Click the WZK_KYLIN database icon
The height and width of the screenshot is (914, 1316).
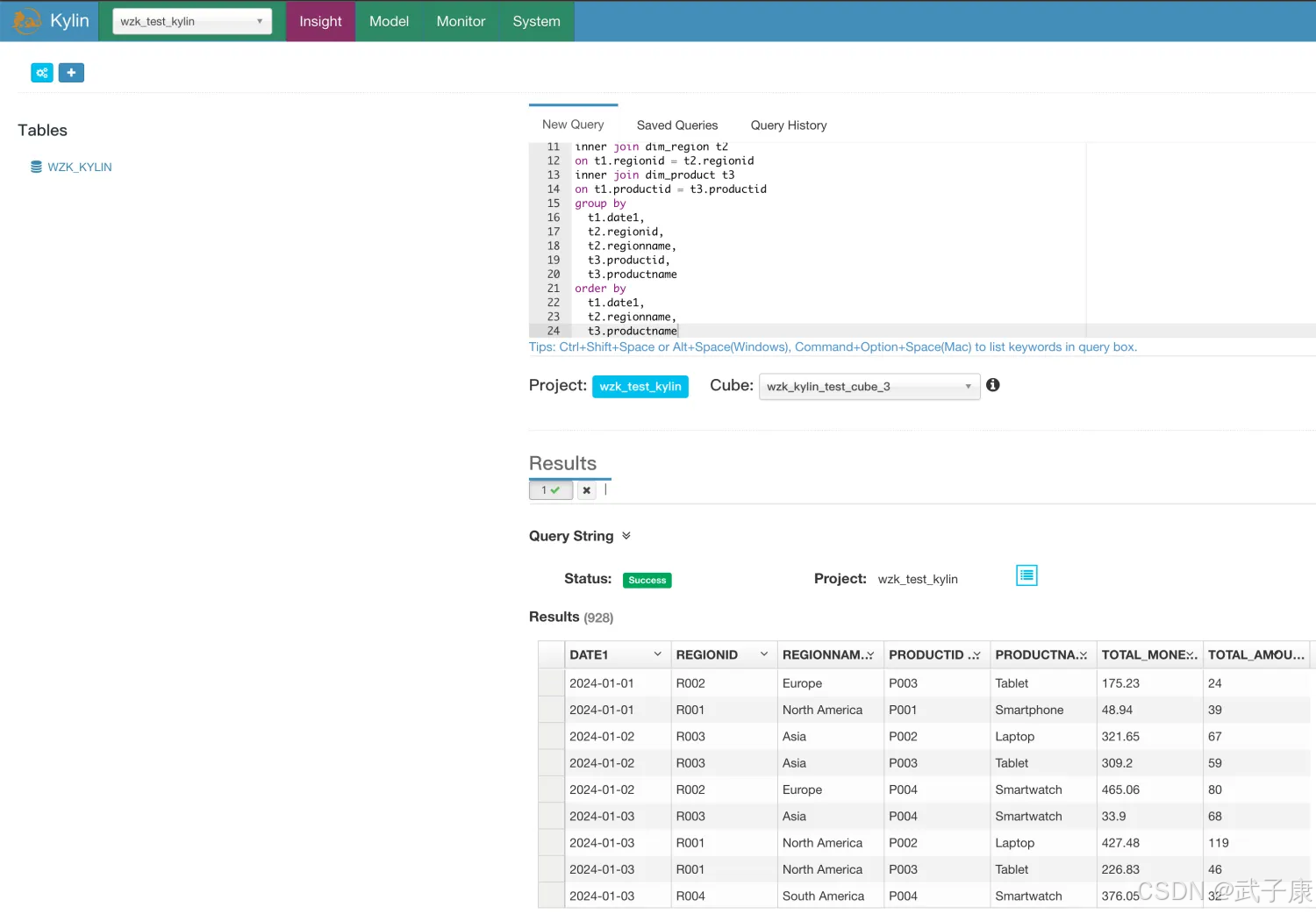click(36, 167)
